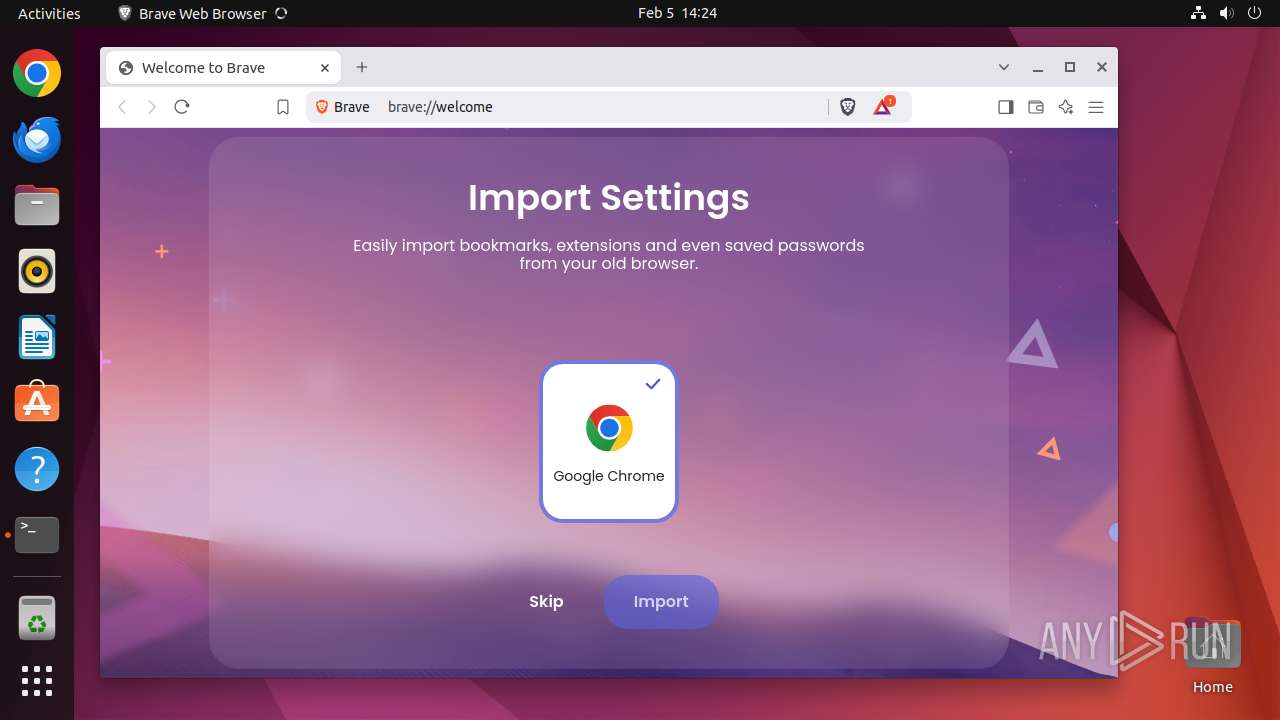Reload the brave://welcome page
The width and height of the screenshot is (1280, 720).
[x=182, y=107]
